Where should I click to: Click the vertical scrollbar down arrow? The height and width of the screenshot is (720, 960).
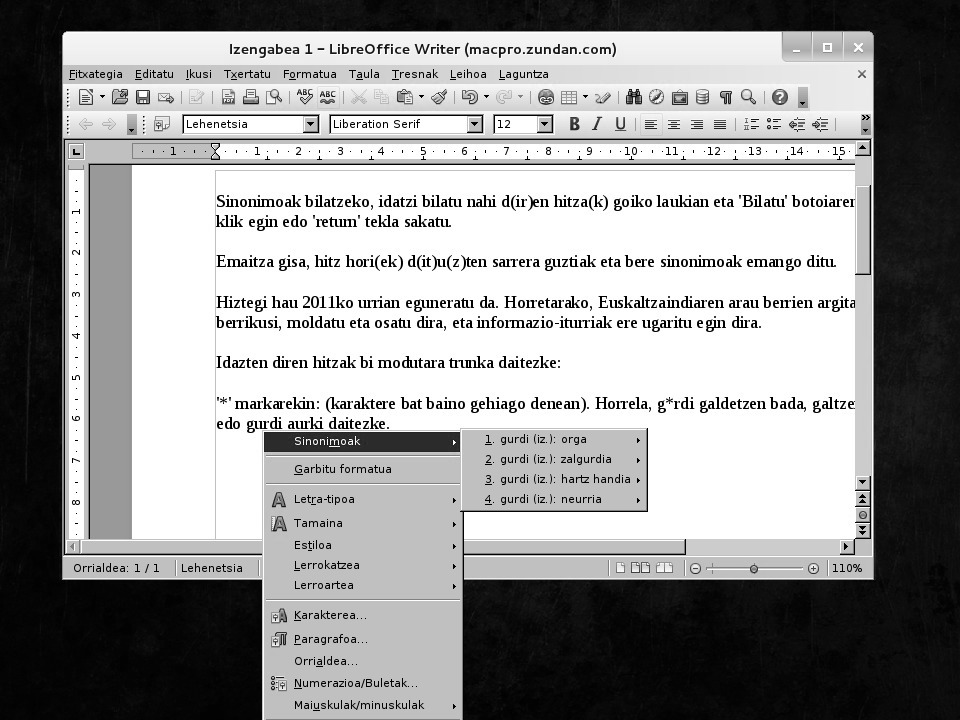(863, 482)
